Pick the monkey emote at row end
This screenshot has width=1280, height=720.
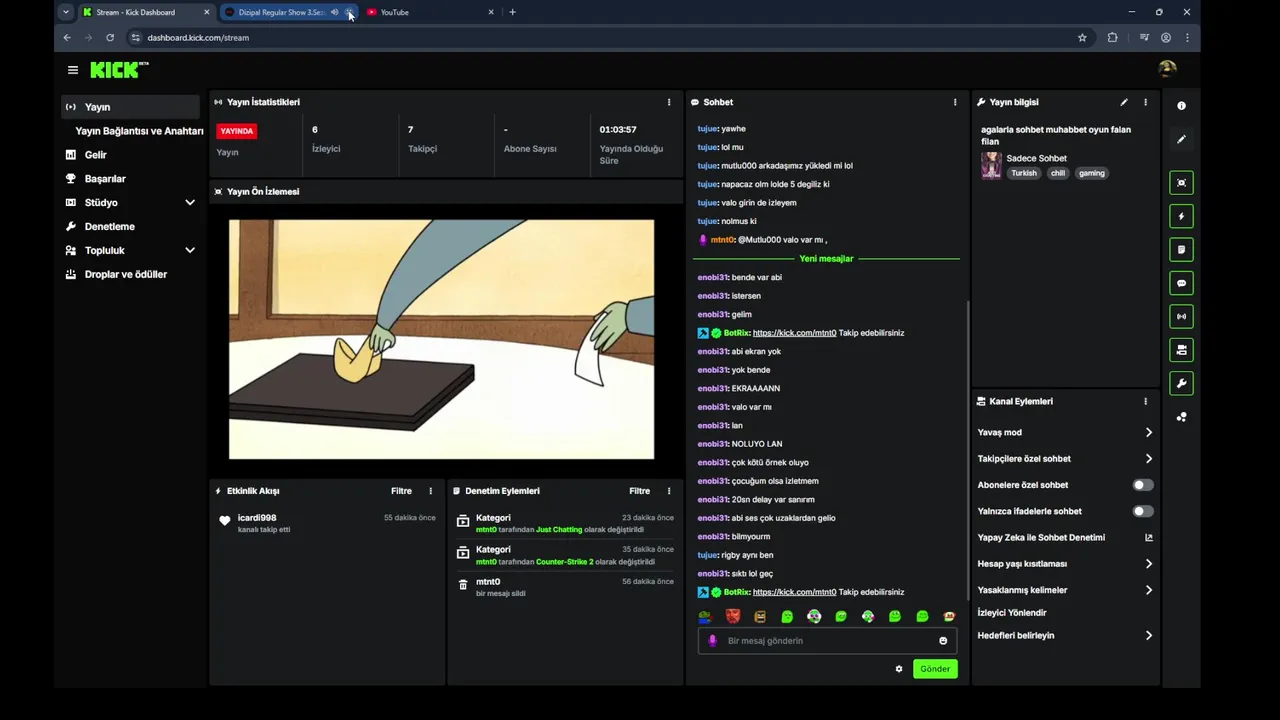point(949,617)
